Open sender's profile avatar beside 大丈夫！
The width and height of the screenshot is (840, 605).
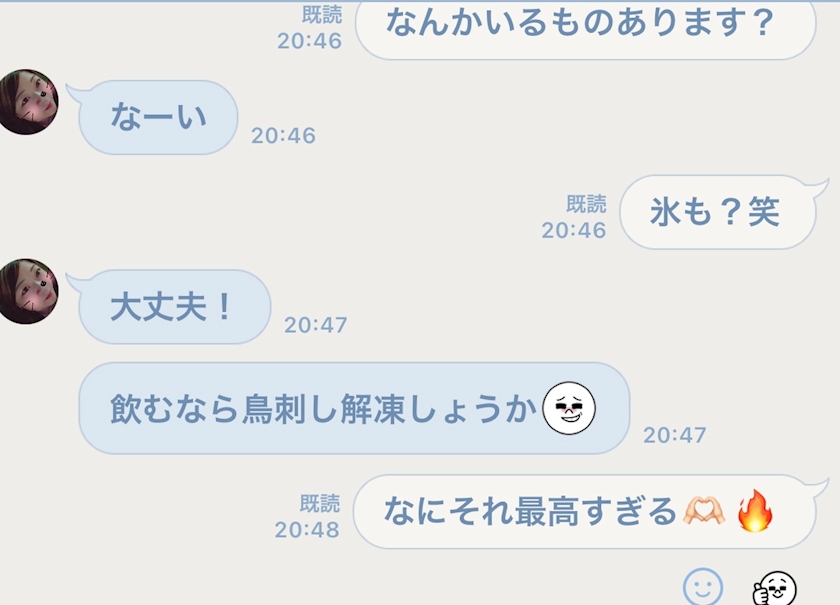(x=28, y=292)
